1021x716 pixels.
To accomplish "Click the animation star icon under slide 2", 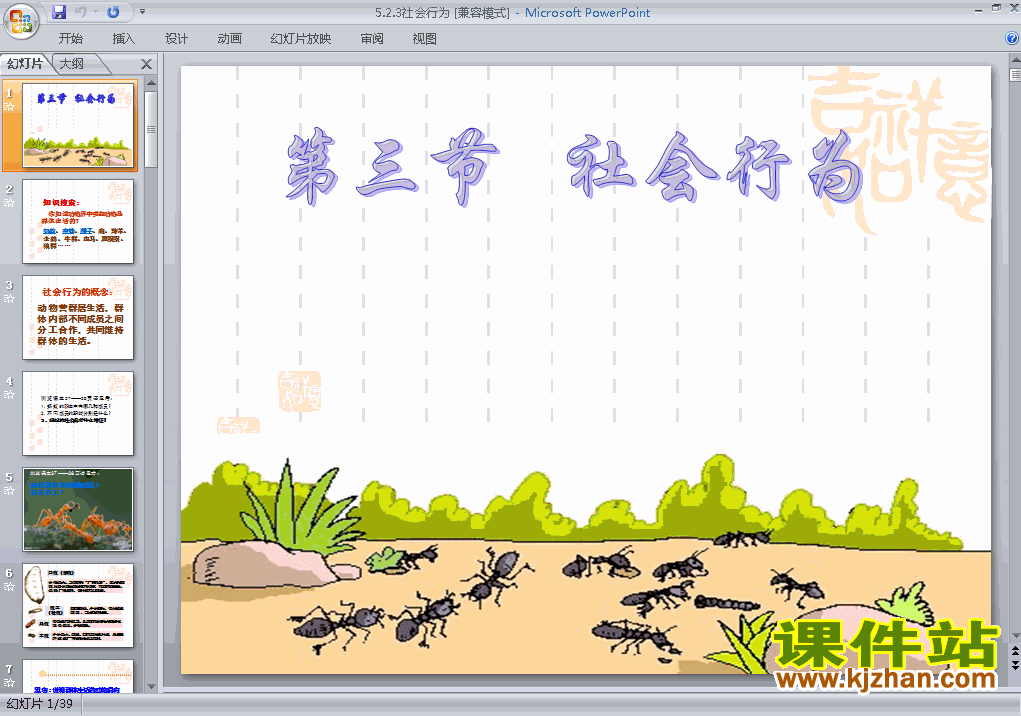I will (9, 202).
